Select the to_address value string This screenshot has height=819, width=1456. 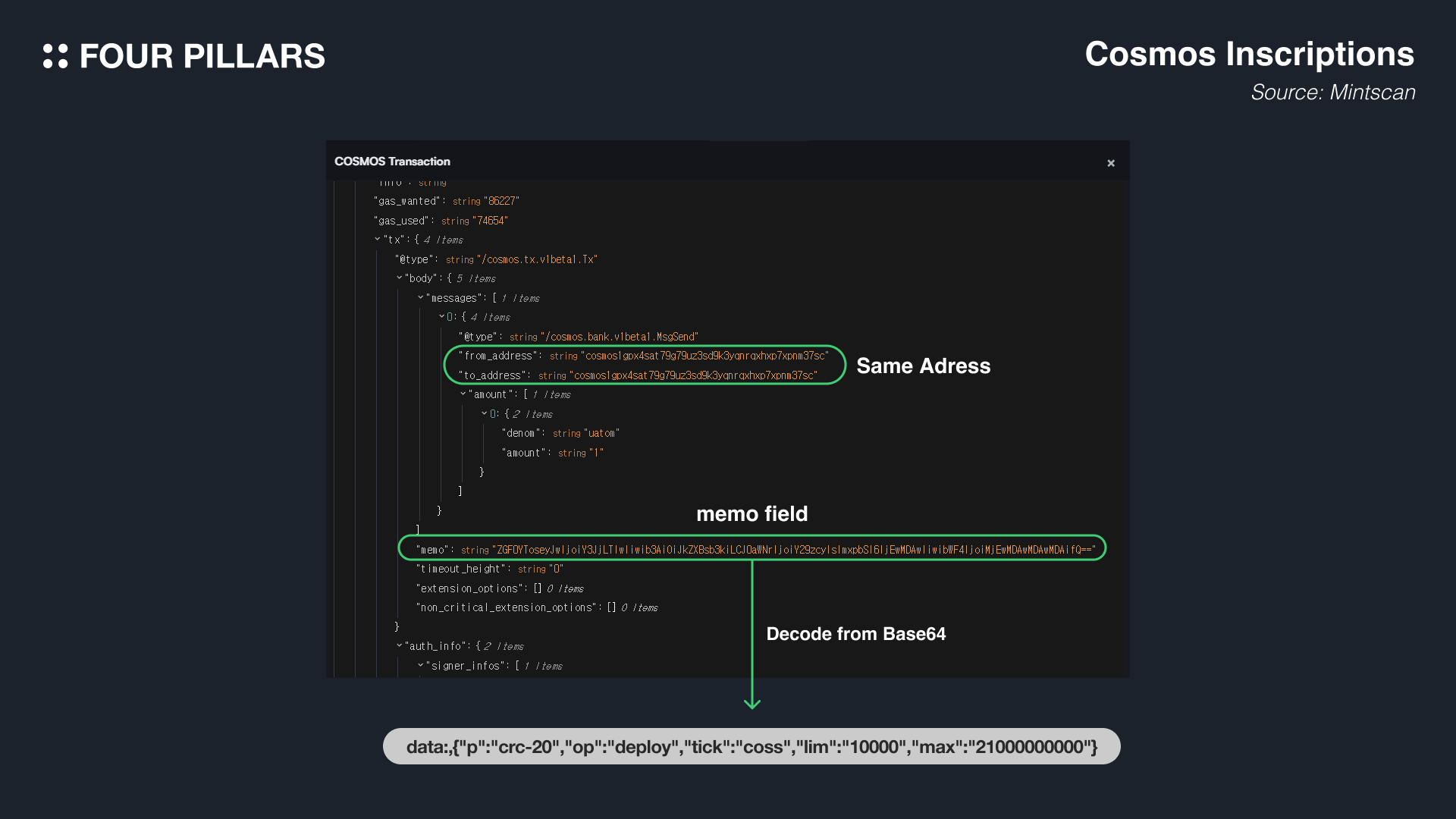coord(694,375)
